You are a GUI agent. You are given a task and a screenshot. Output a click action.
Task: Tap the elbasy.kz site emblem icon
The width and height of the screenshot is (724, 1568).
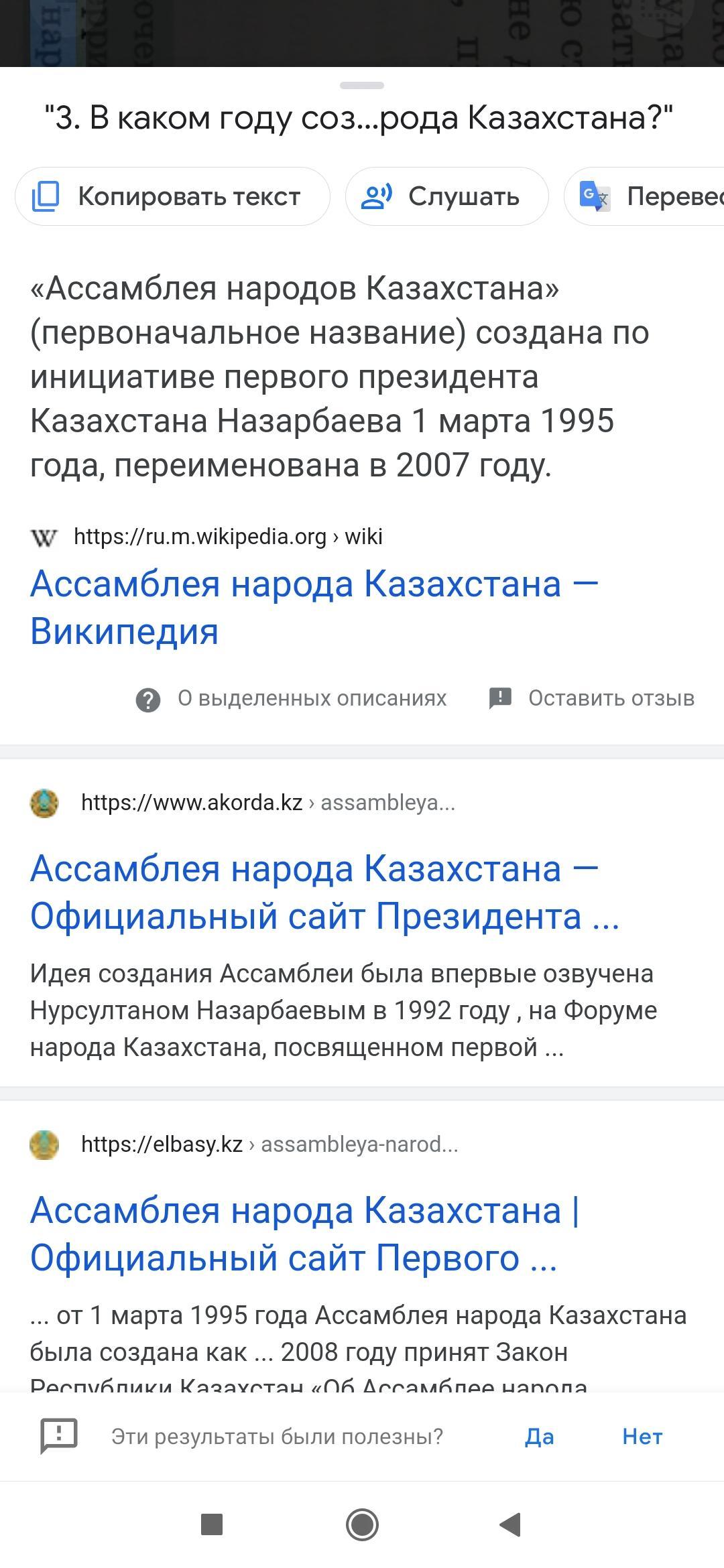coord(44,1145)
